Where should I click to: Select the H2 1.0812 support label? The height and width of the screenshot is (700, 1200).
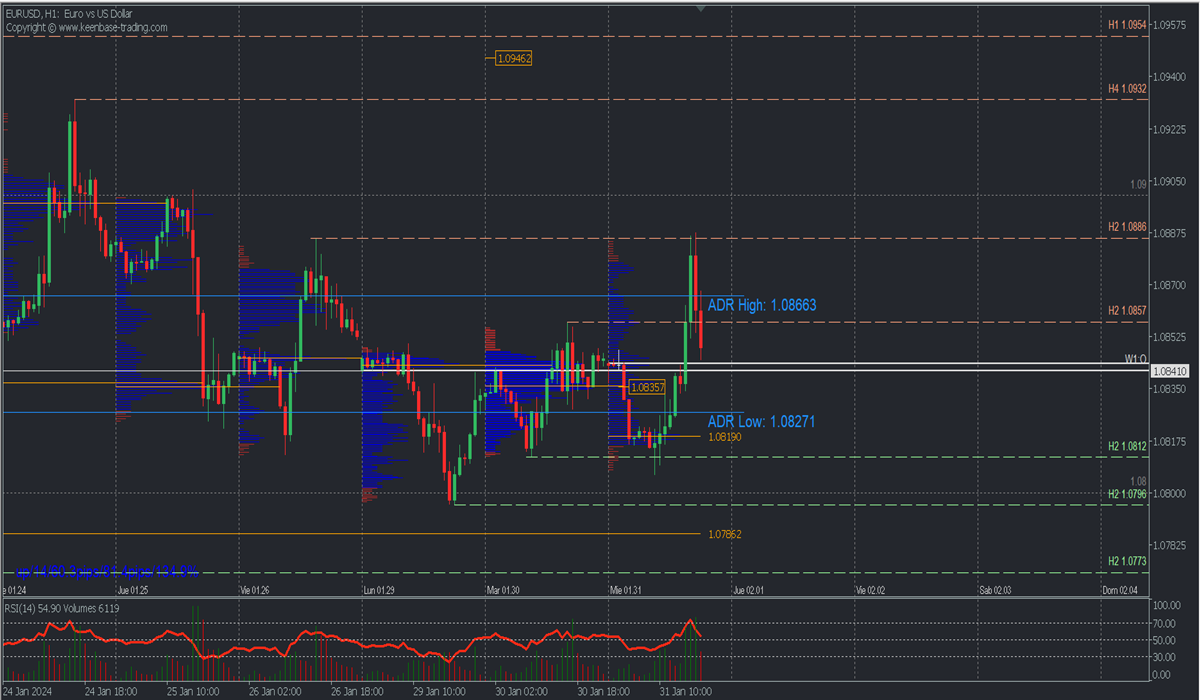point(1127,446)
